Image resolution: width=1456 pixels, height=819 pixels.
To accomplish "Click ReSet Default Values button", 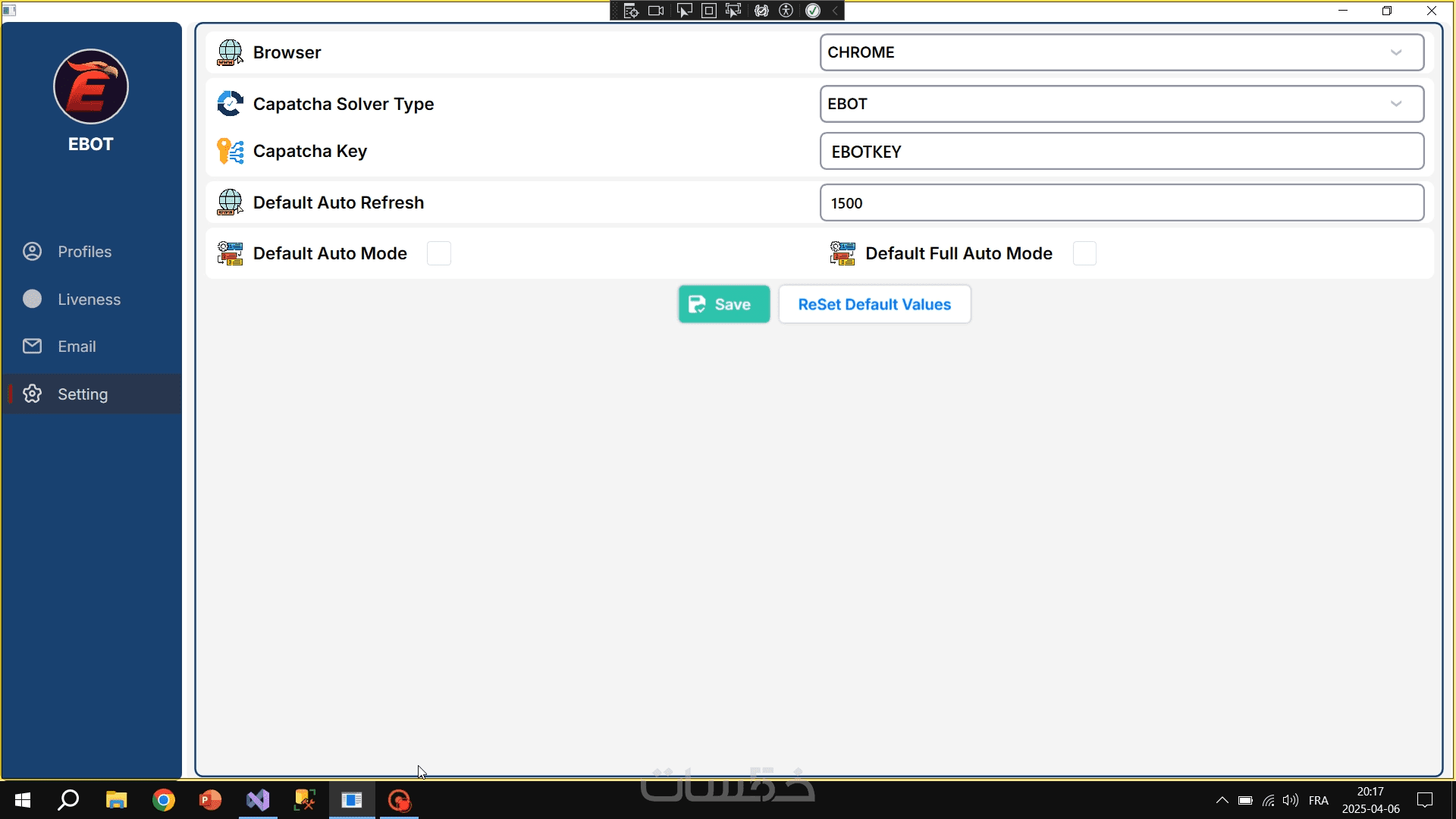I will (874, 304).
